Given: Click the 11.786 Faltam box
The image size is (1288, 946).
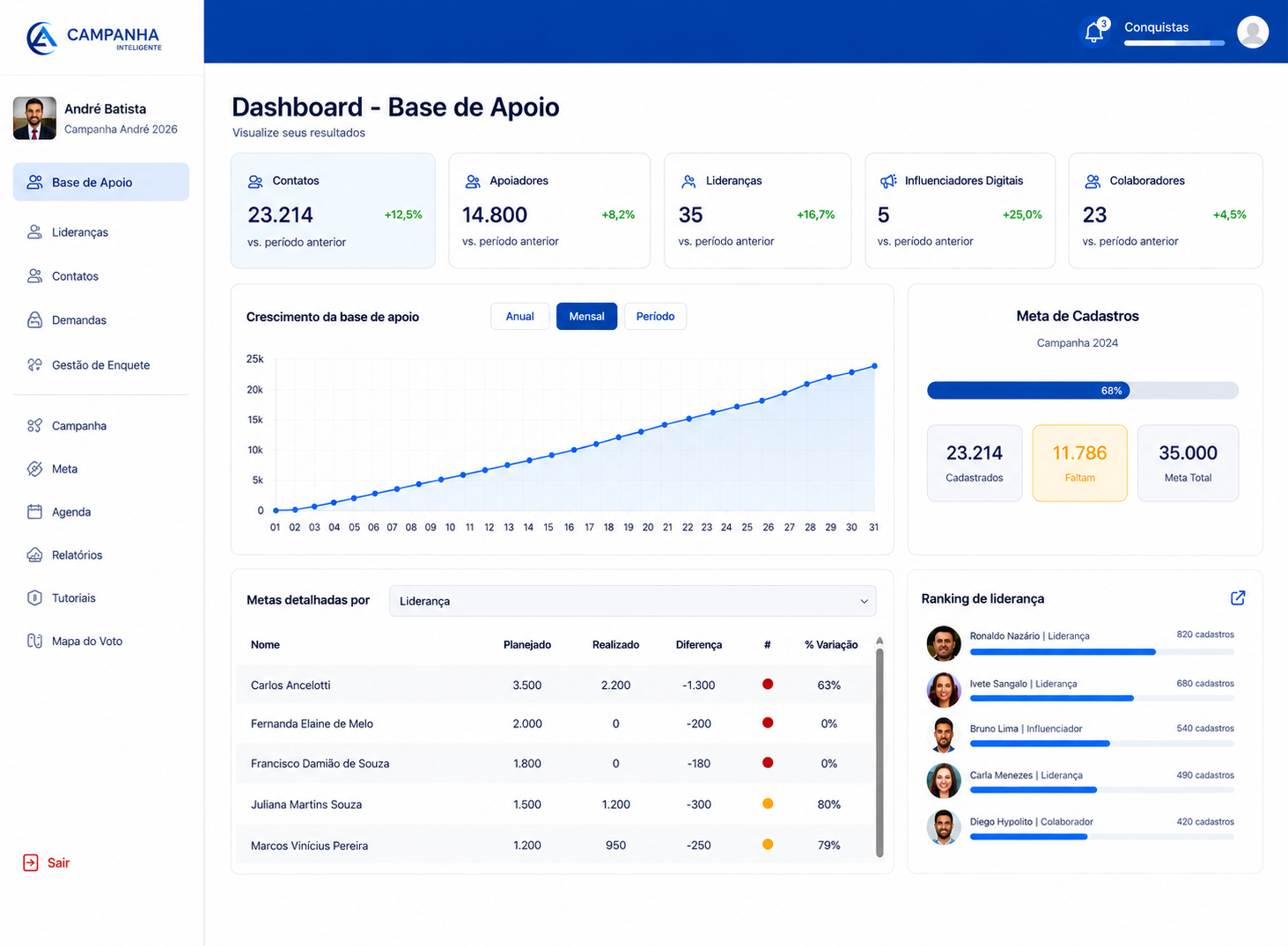Looking at the screenshot, I should tap(1079, 463).
